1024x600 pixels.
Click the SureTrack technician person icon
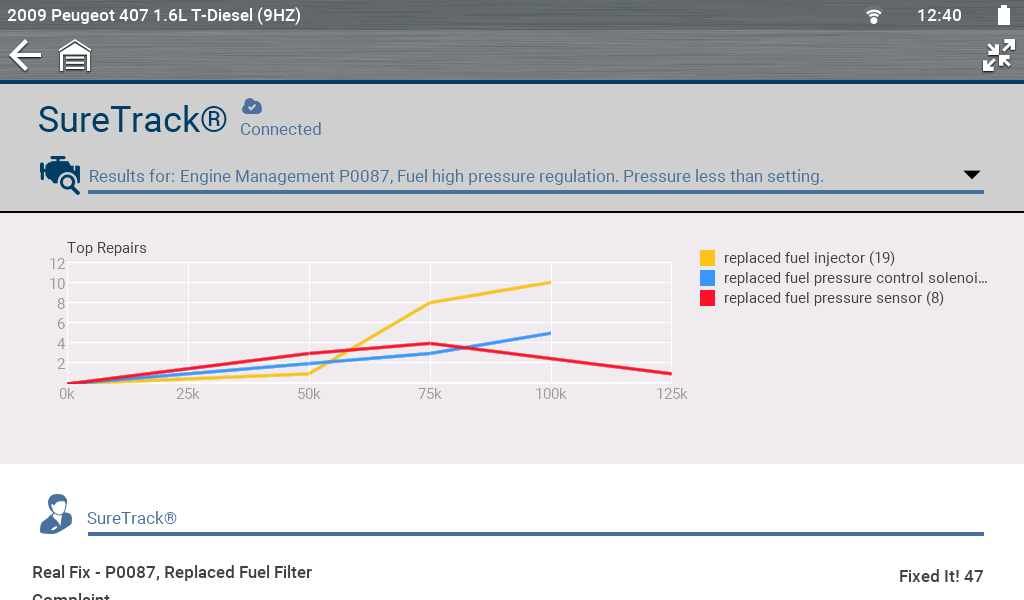55,514
